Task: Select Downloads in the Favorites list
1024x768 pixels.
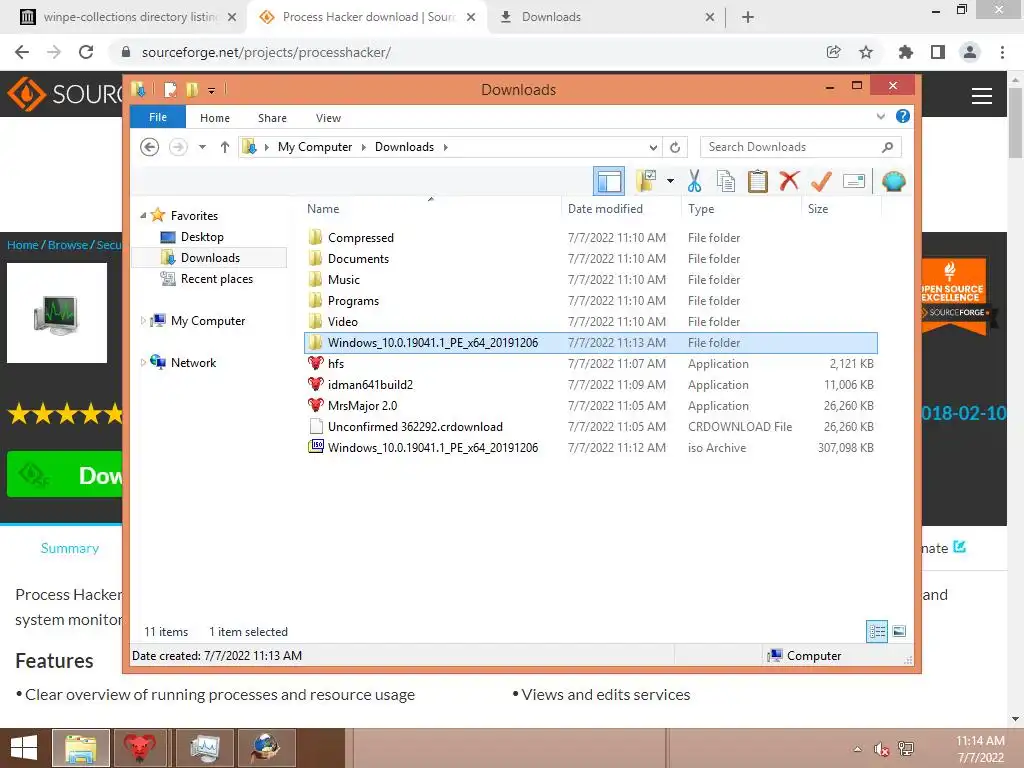Action: click(210, 258)
